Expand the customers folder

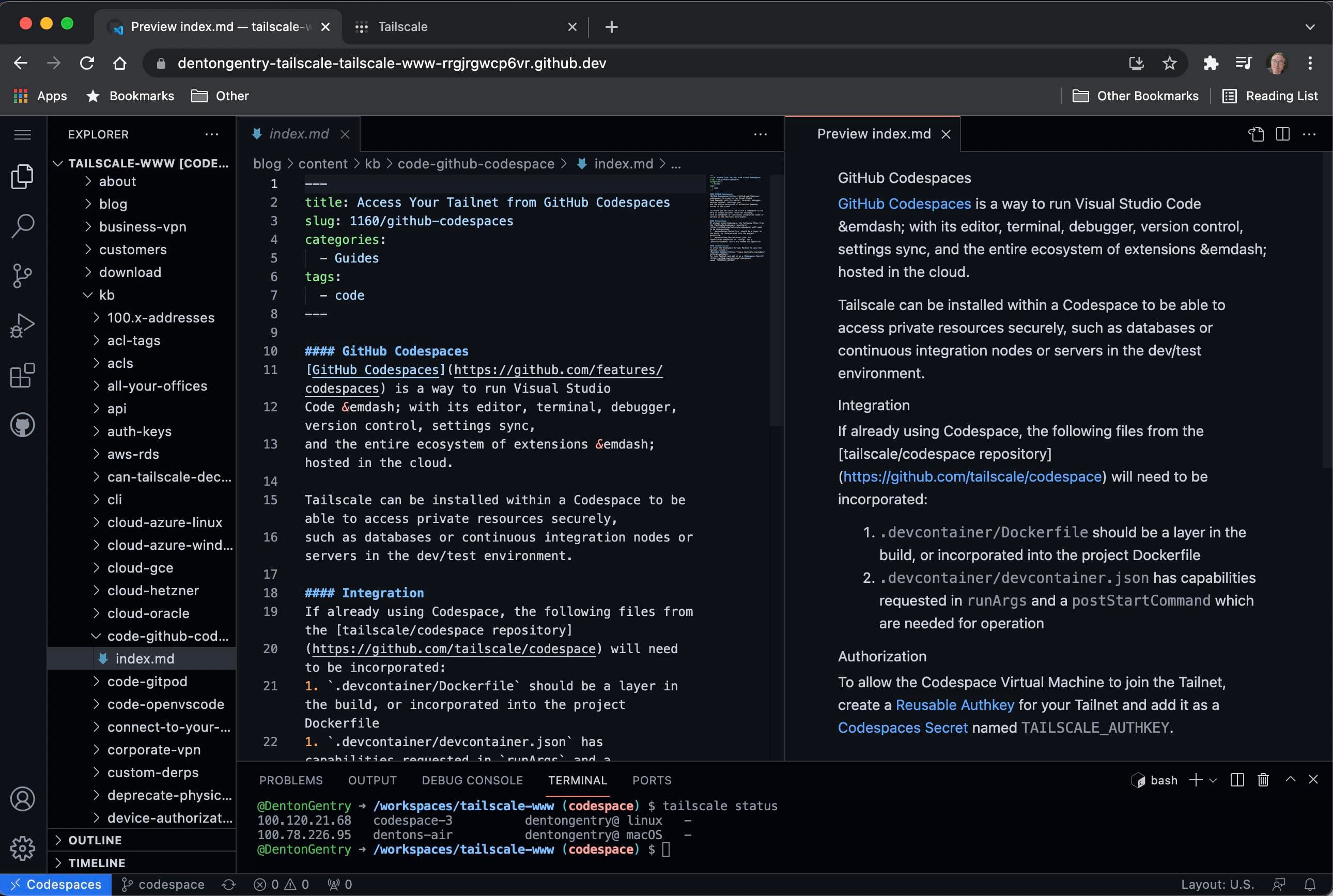click(x=133, y=249)
